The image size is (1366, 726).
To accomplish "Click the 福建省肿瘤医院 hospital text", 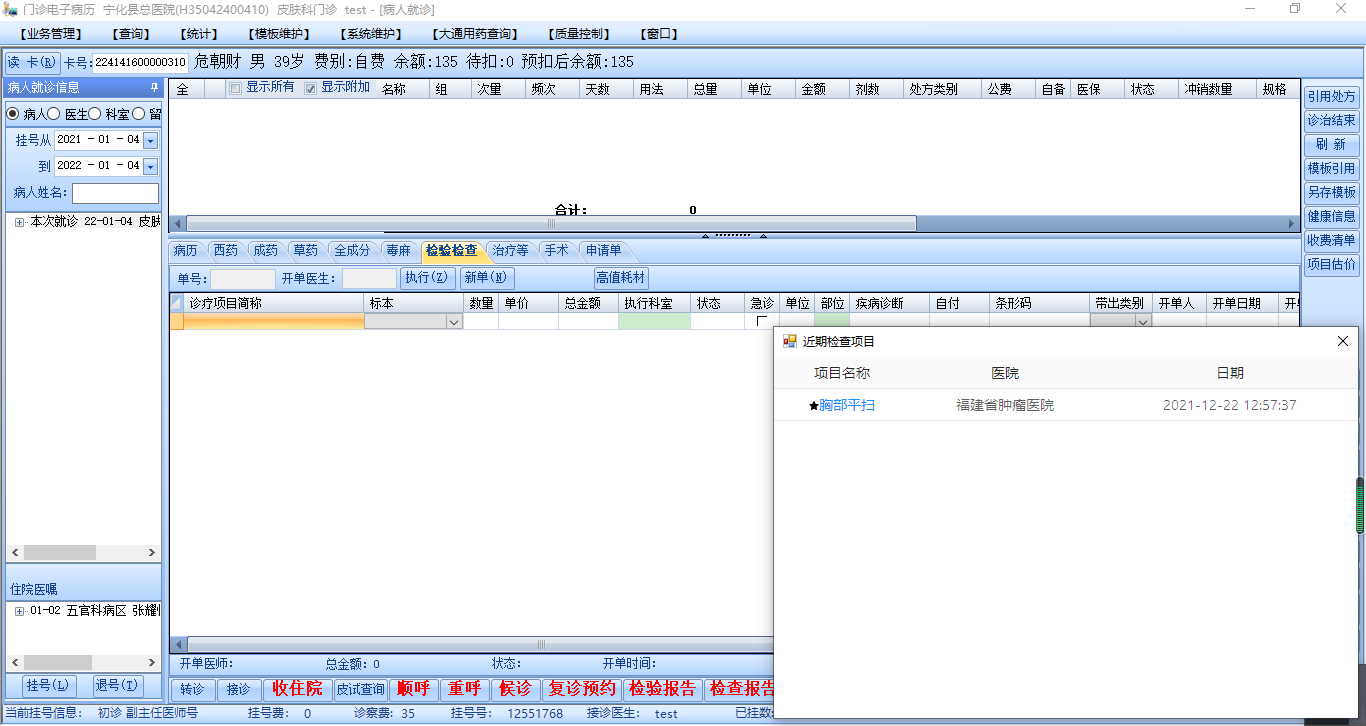I will pyautogui.click(x=1005, y=406).
